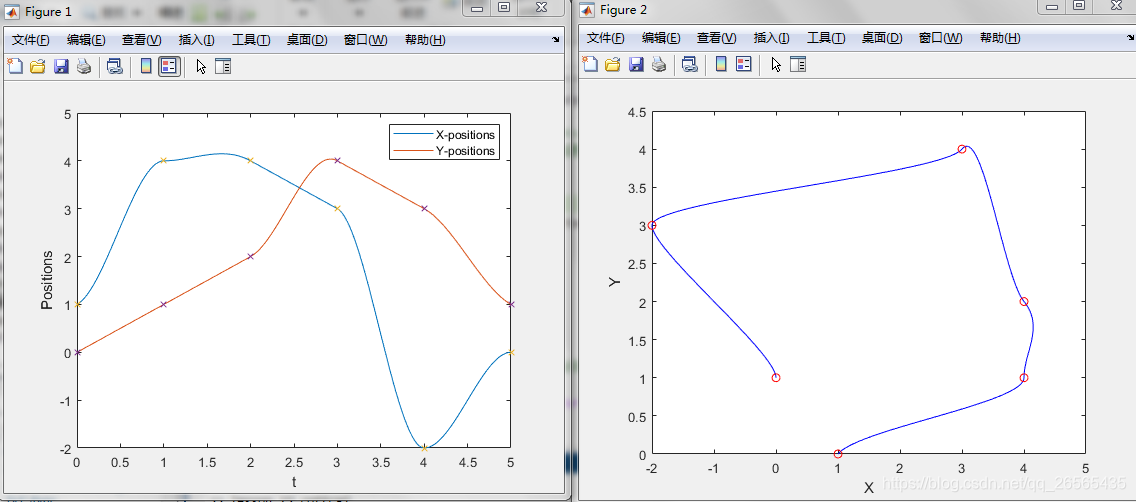The height and width of the screenshot is (502, 1136).
Task: Click red circle marker at point (-2,3)
Action: point(652,225)
